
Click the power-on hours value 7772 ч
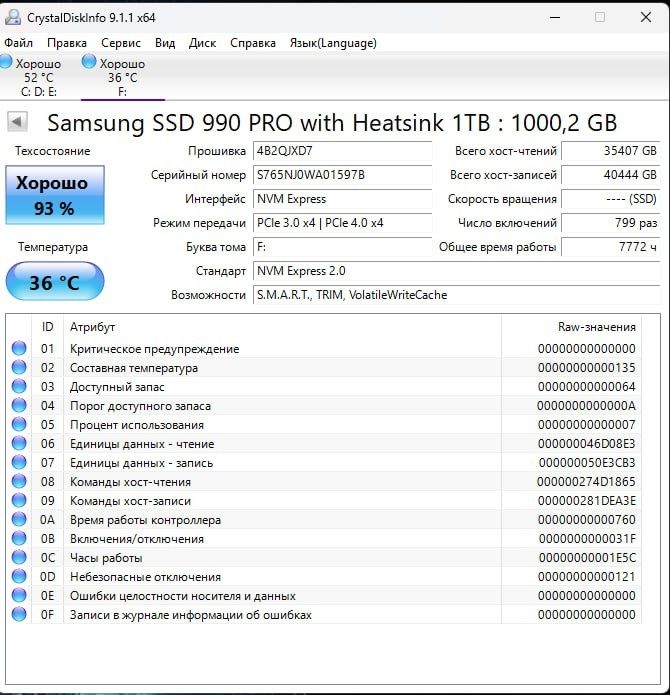(611, 247)
